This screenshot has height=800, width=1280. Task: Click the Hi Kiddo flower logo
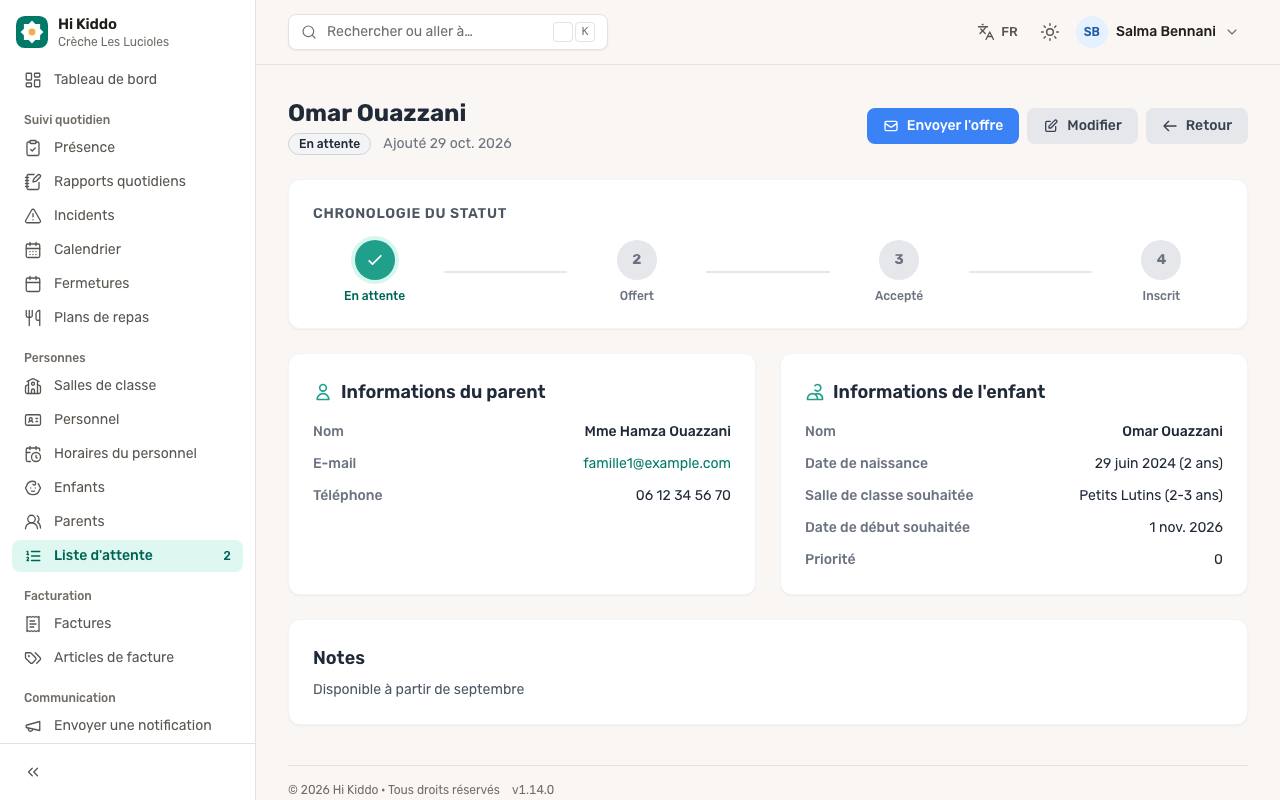click(x=32, y=32)
